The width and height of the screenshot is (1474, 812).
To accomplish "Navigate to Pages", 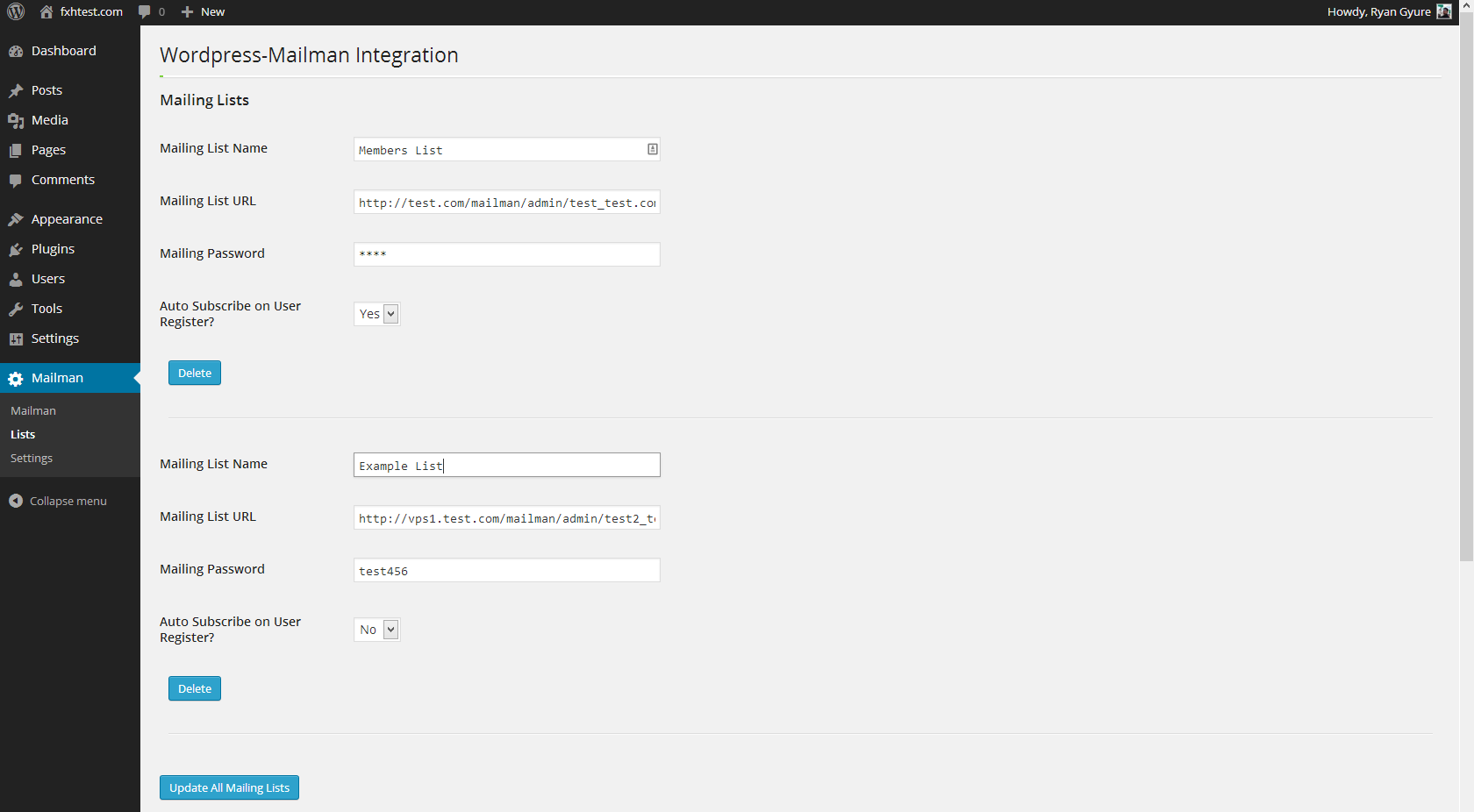I will coord(70,150).
